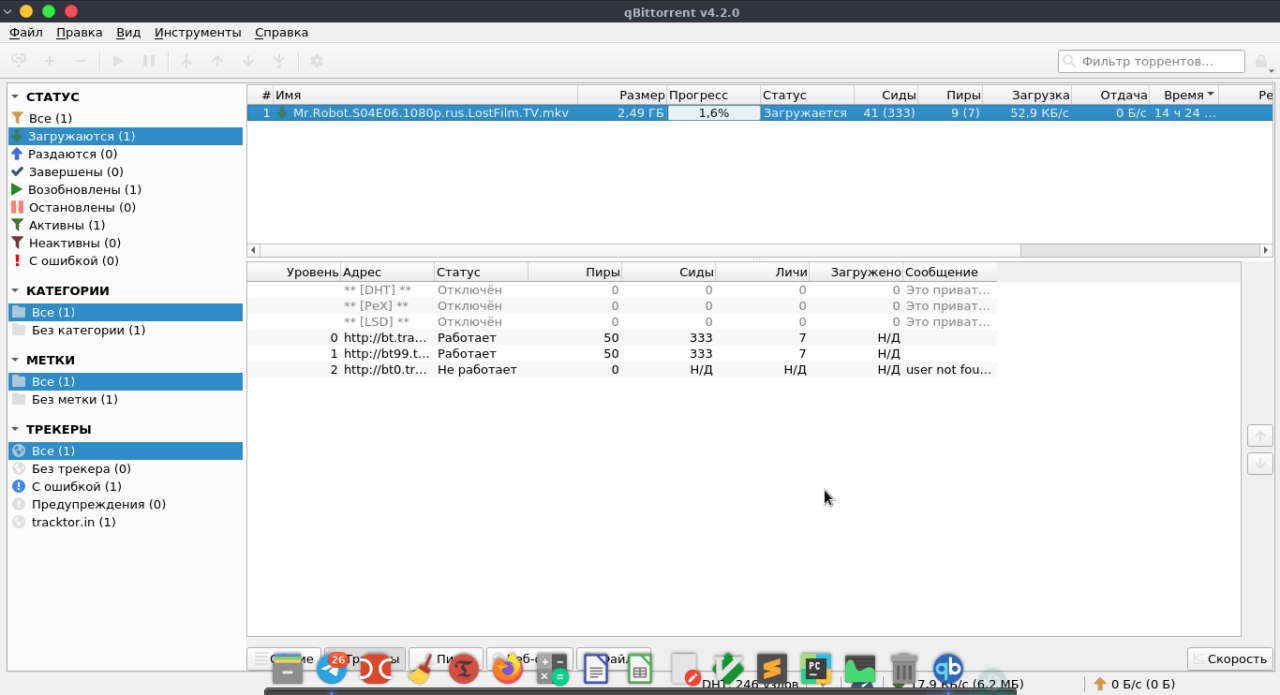Open the Правка menu
The width and height of the screenshot is (1280, 695).
click(79, 32)
